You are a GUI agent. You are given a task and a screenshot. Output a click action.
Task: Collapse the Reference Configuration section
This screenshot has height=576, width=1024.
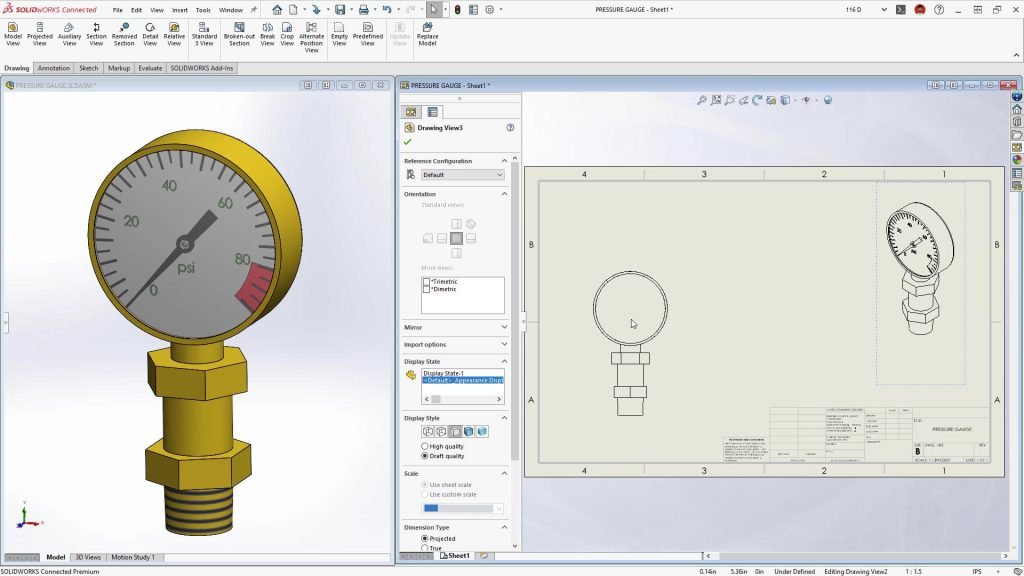[504, 161]
